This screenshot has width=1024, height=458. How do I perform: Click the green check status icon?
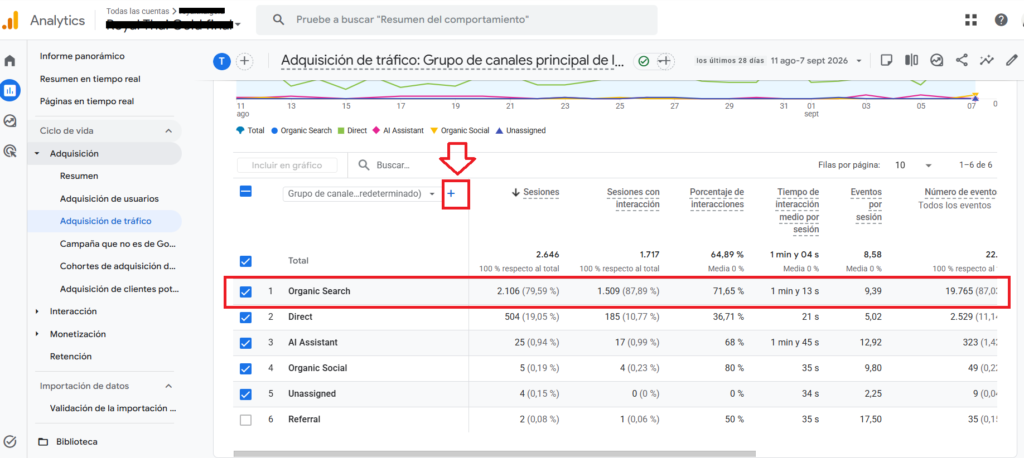click(644, 61)
